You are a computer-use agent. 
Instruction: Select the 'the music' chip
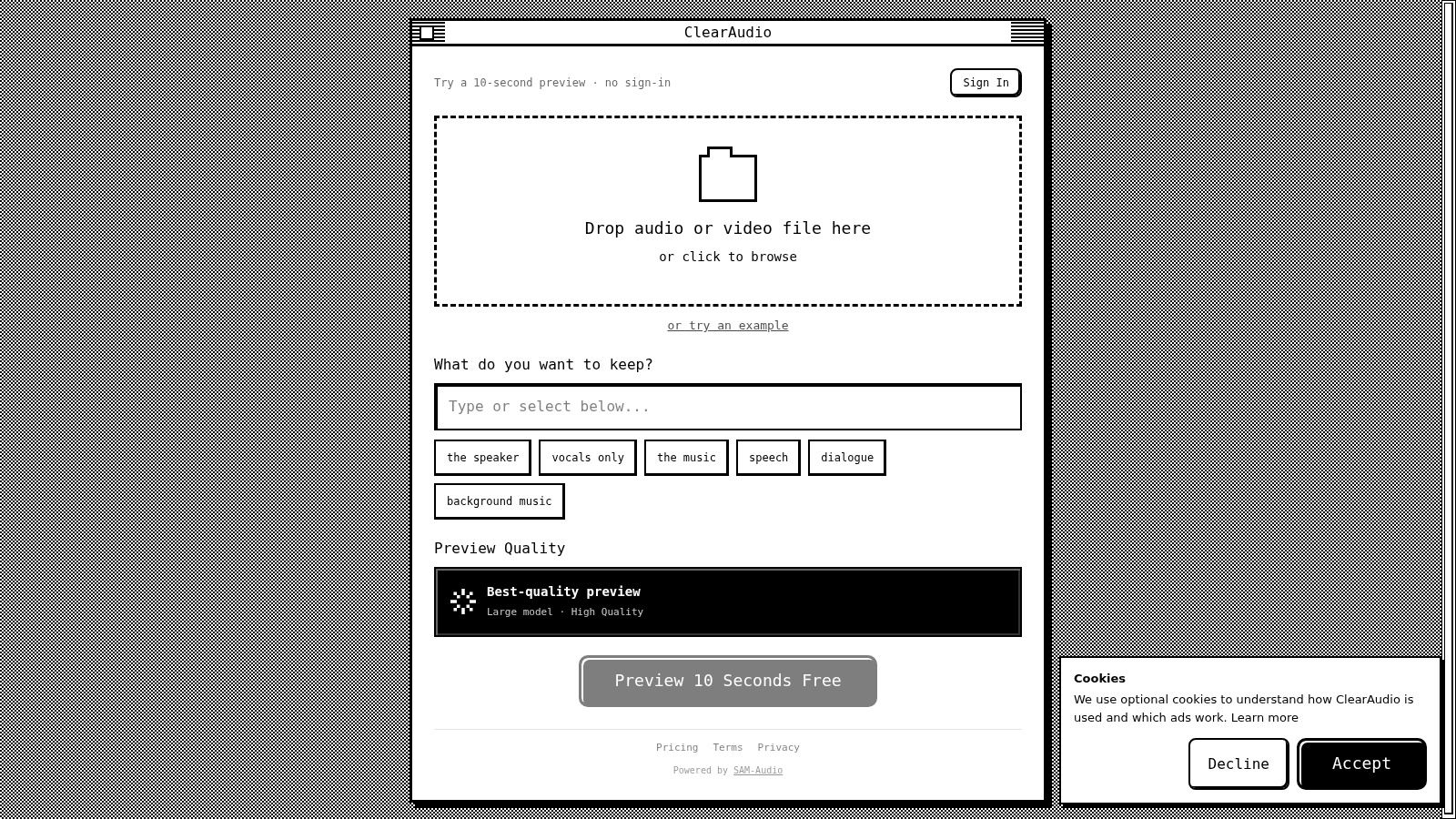(686, 458)
